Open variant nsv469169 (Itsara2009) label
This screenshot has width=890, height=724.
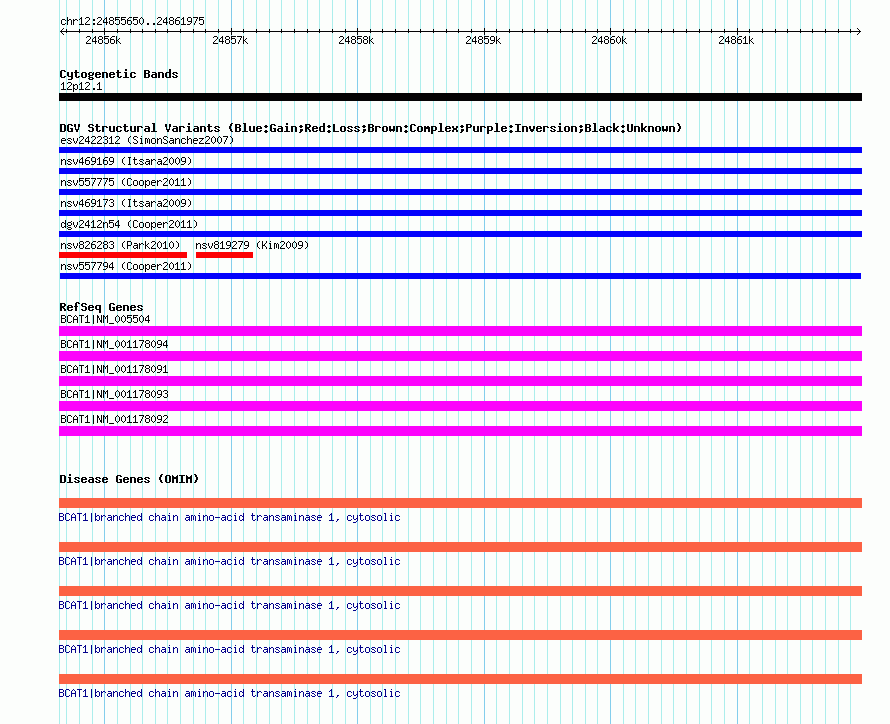point(126,161)
